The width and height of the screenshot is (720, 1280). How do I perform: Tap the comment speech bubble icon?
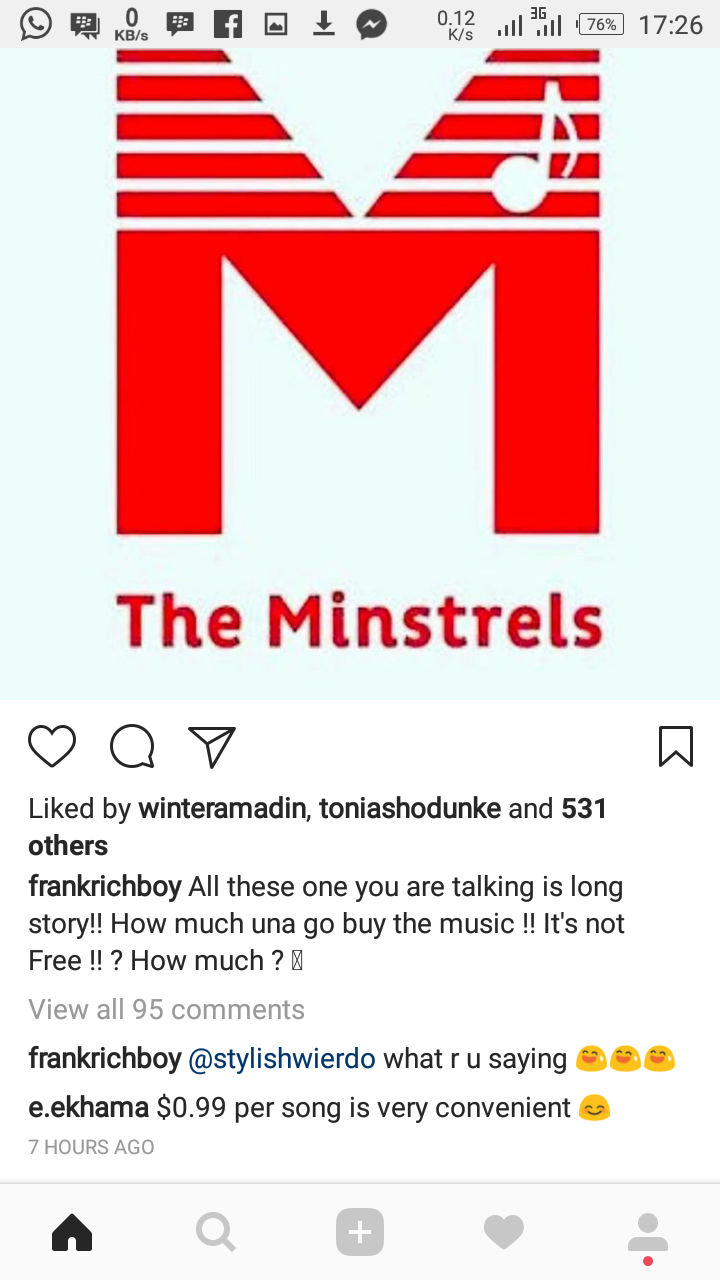pos(132,746)
